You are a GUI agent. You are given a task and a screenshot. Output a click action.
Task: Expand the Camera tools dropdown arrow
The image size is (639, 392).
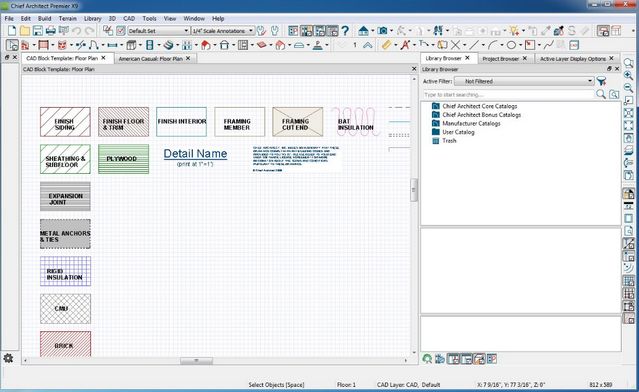pyautogui.click(x=391, y=31)
